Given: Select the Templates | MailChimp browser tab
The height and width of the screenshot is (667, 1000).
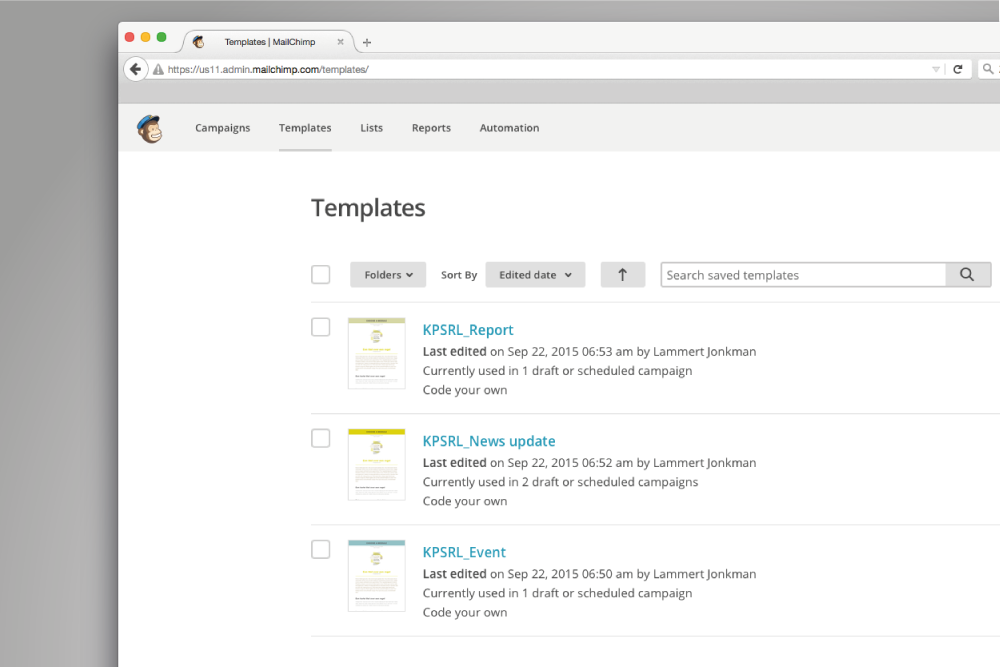Looking at the screenshot, I should tap(269, 42).
